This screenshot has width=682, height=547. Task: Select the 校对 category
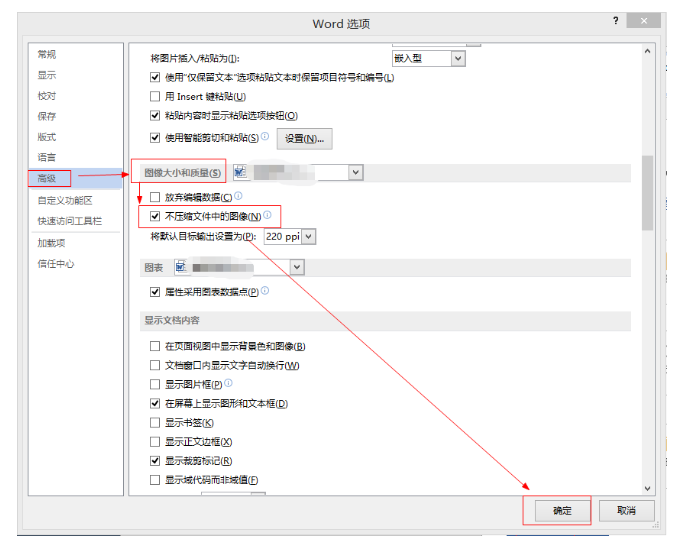(x=47, y=96)
